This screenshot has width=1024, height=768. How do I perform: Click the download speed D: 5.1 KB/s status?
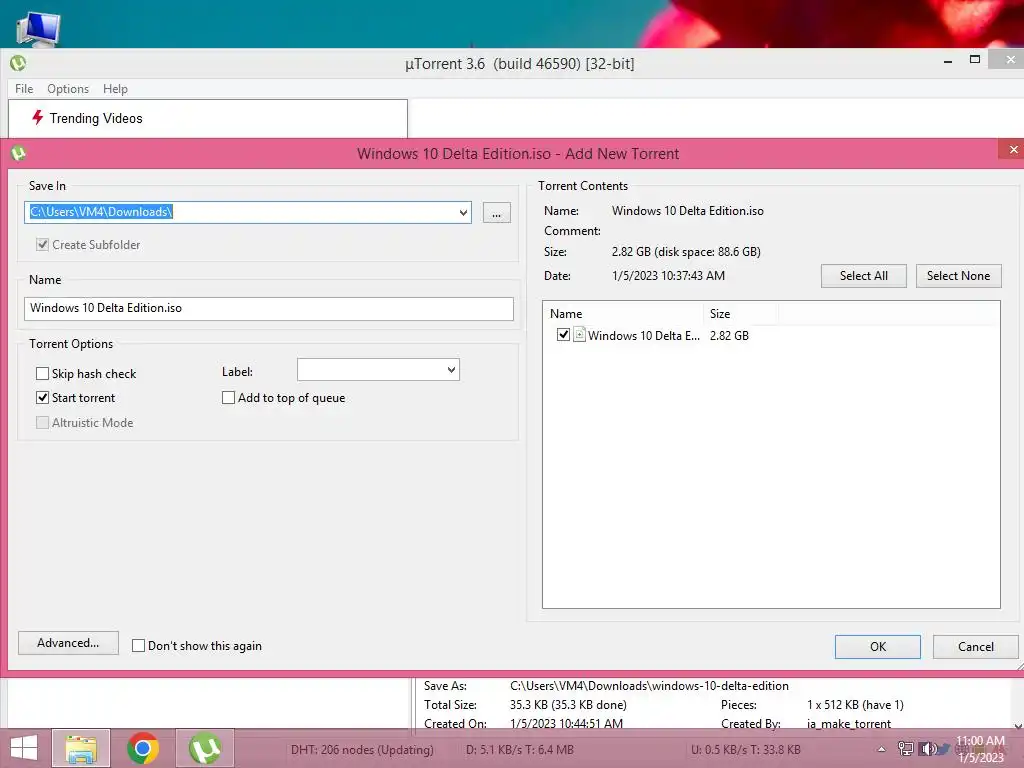coord(520,750)
